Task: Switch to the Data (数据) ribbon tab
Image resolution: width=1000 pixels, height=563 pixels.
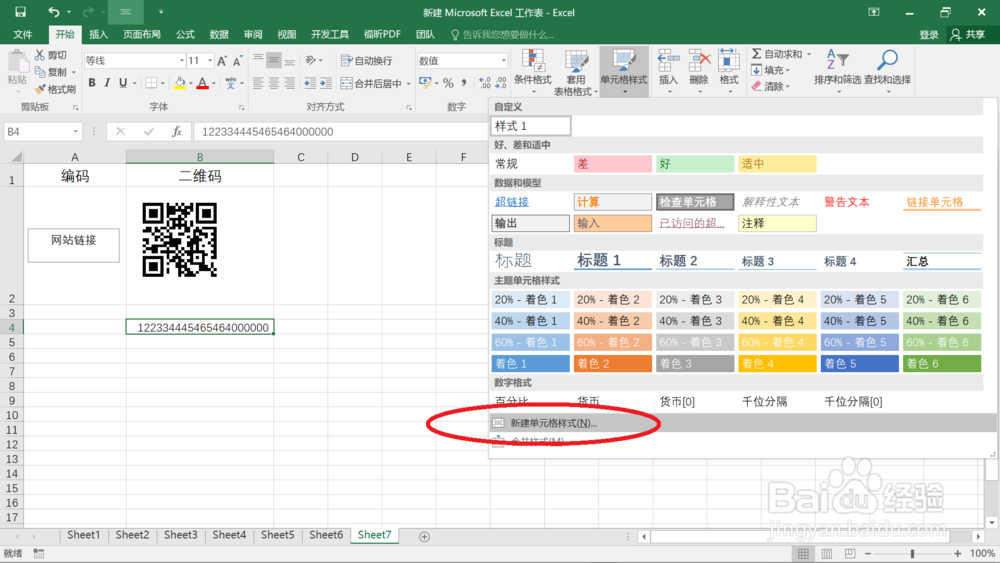Action: click(219, 34)
